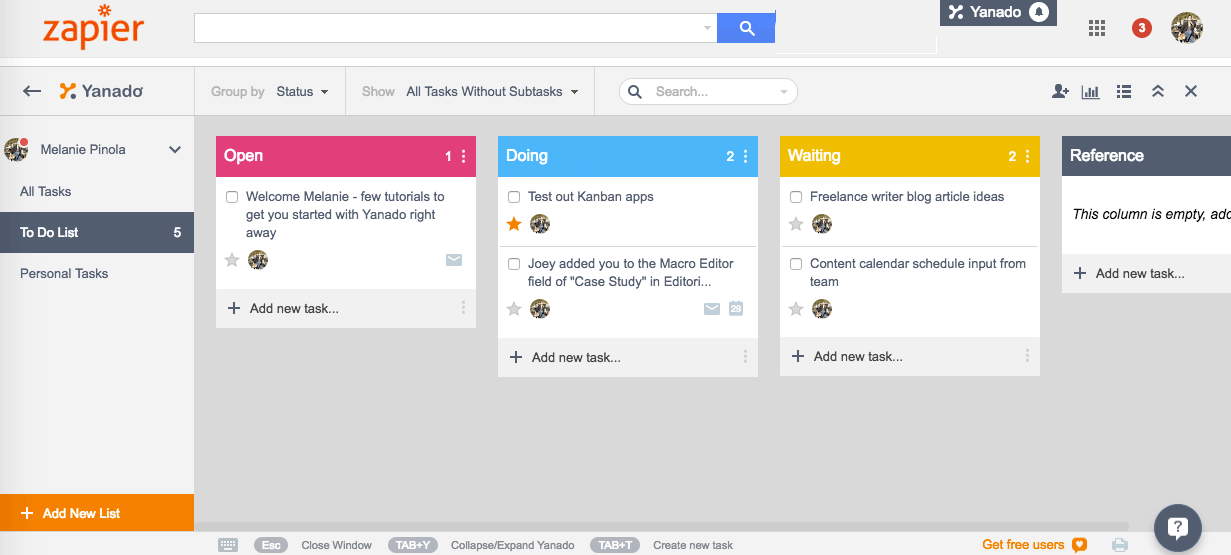Viewport: 1231px width, 555px height.
Task: Star the Content calendar schedule task
Action: pos(796,309)
